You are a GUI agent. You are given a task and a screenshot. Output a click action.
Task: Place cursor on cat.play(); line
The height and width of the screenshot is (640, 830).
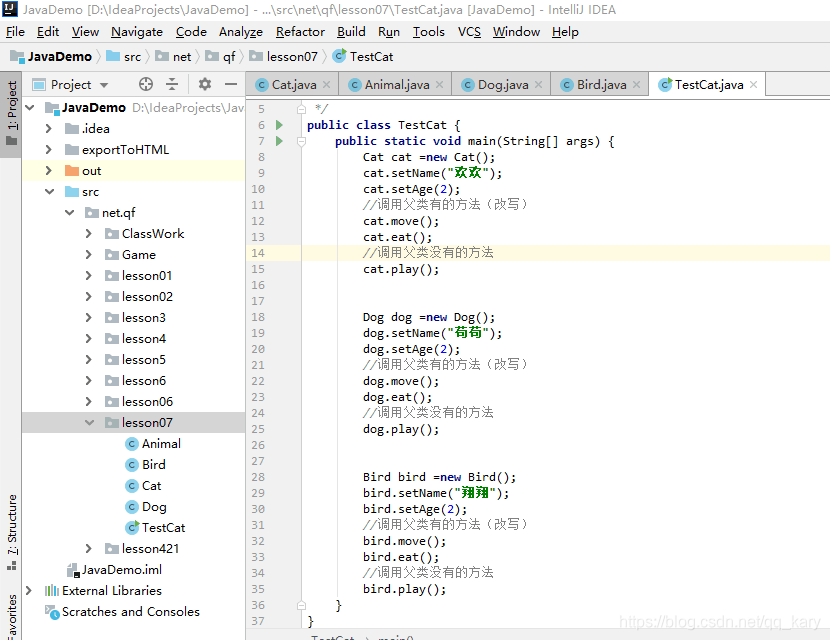(x=401, y=269)
